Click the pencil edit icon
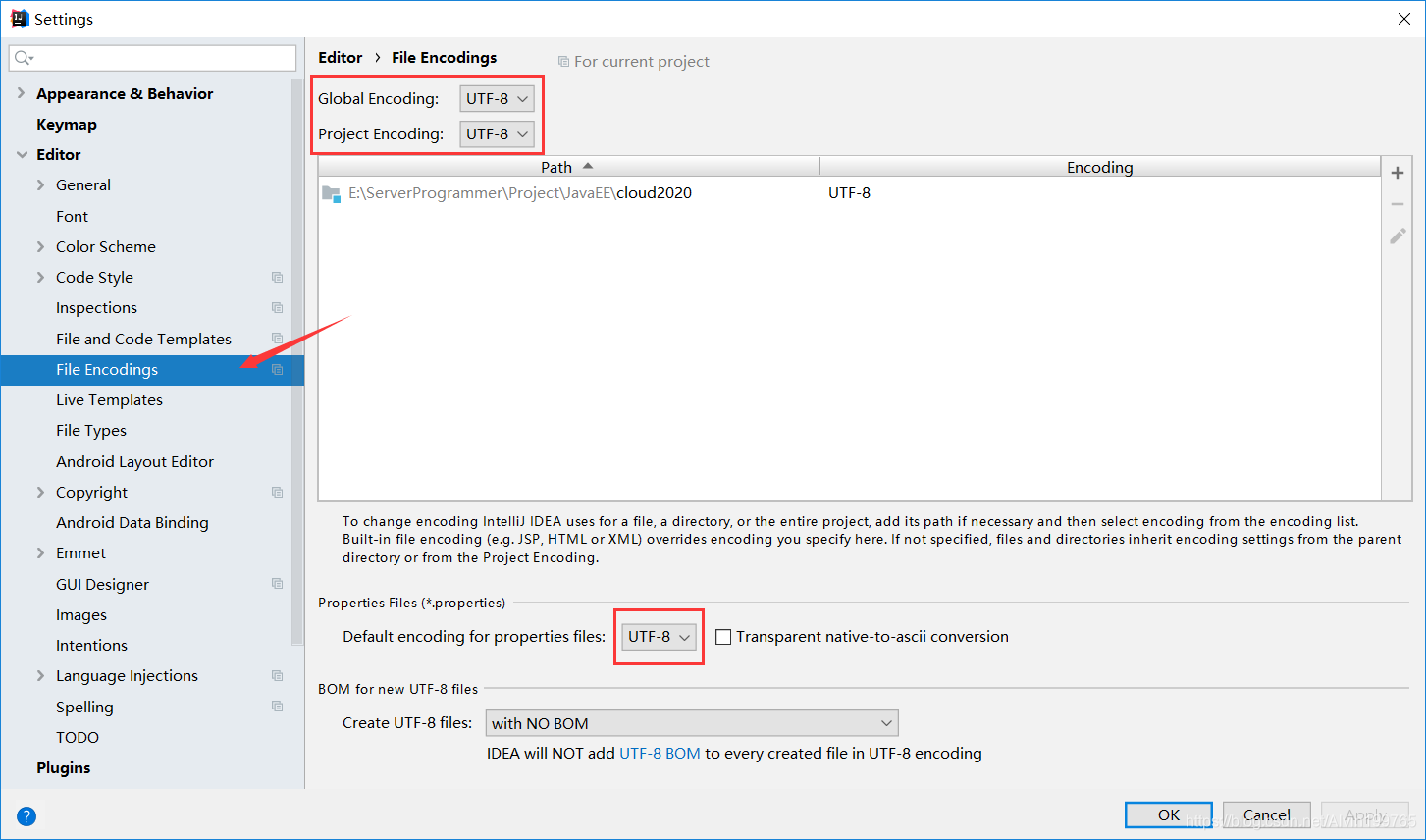The image size is (1426, 840). (x=1398, y=236)
